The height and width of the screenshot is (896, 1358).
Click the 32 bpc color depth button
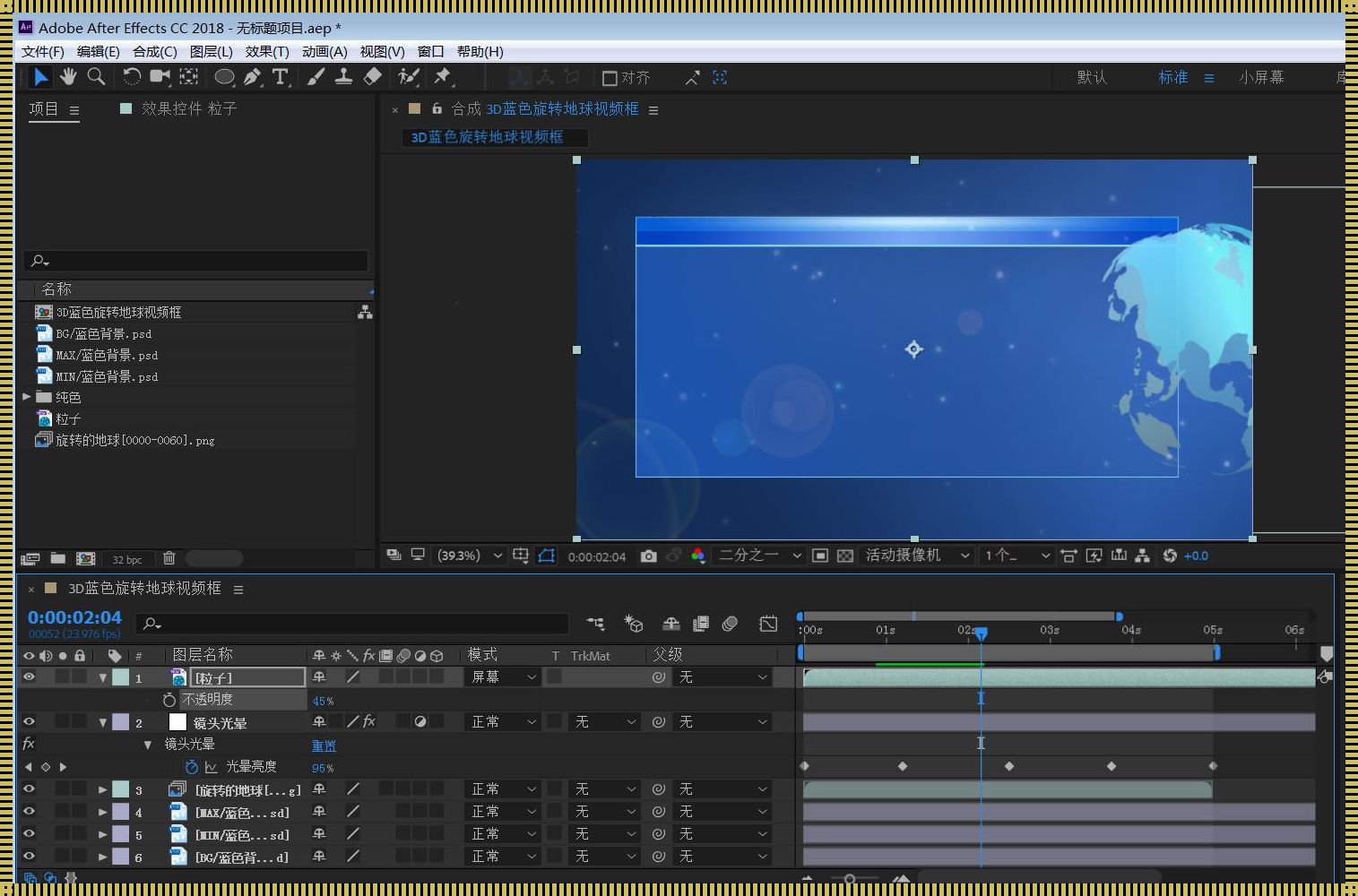(126, 559)
